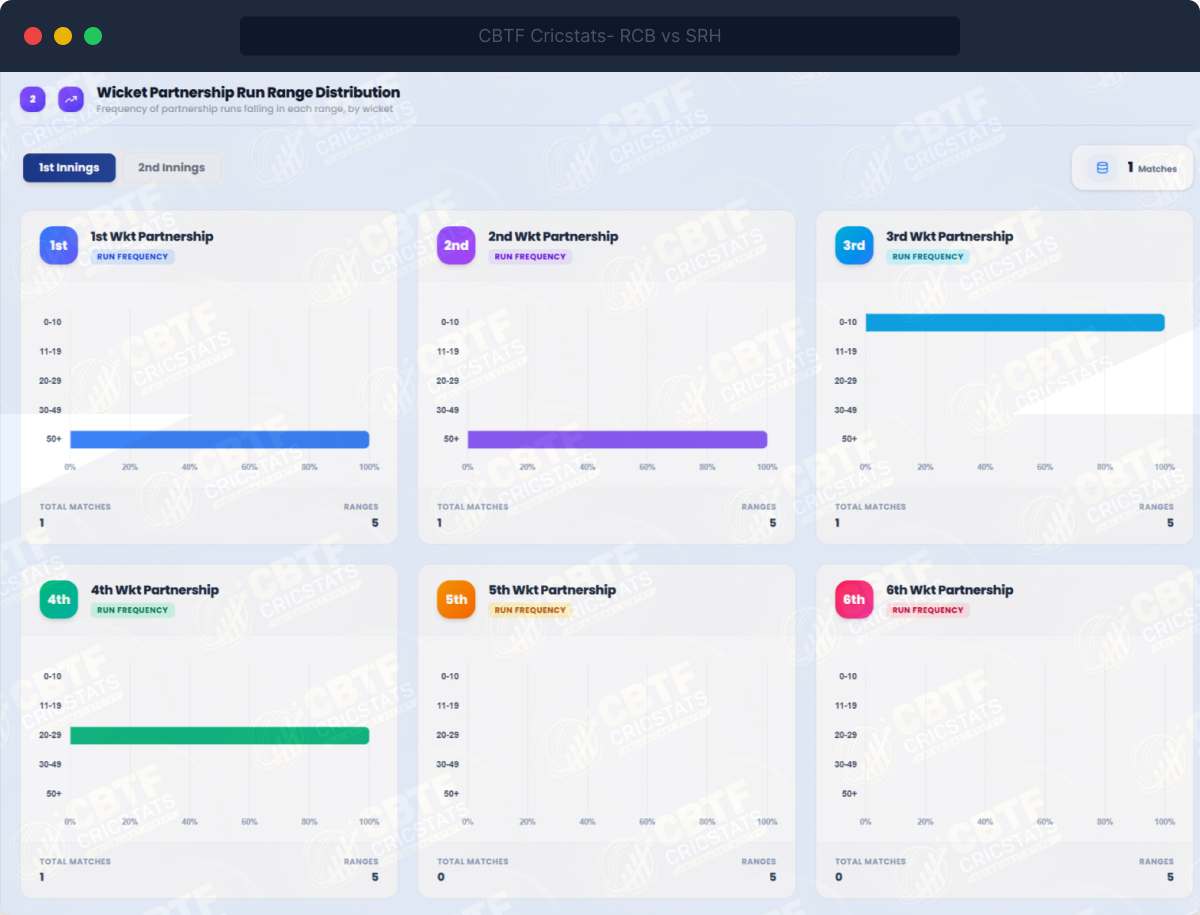Screen dimensions: 1200x915
Task: Click the database icon beside Matches count
Action: point(1102,168)
